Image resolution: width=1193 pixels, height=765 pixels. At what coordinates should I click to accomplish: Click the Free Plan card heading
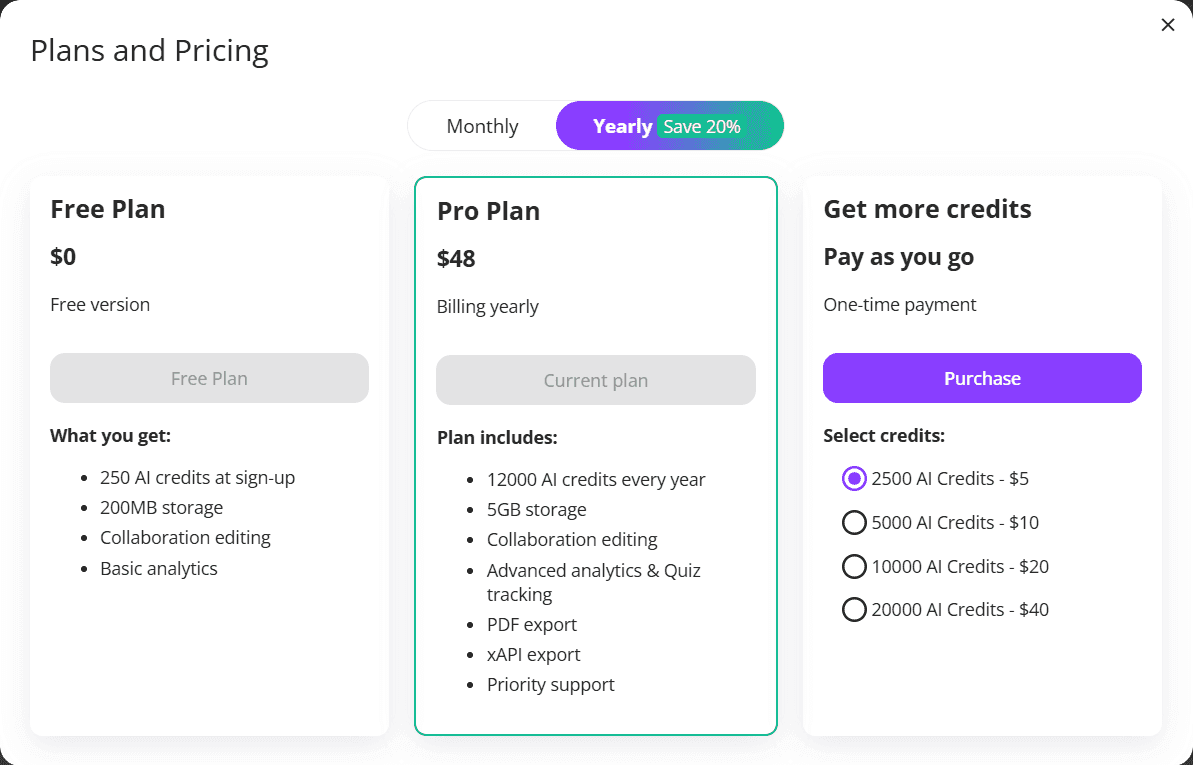pyautogui.click(x=107, y=209)
